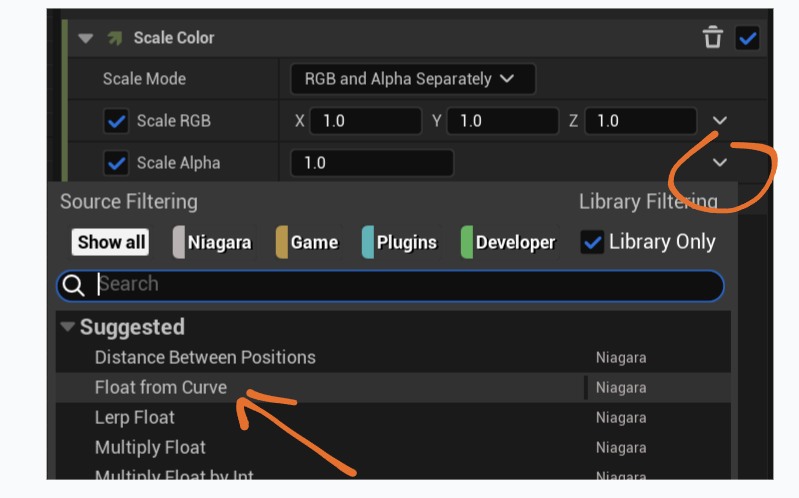This screenshot has width=799, height=498.
Task: Click the Scale Alpha value field
Action: click(371, 163)
